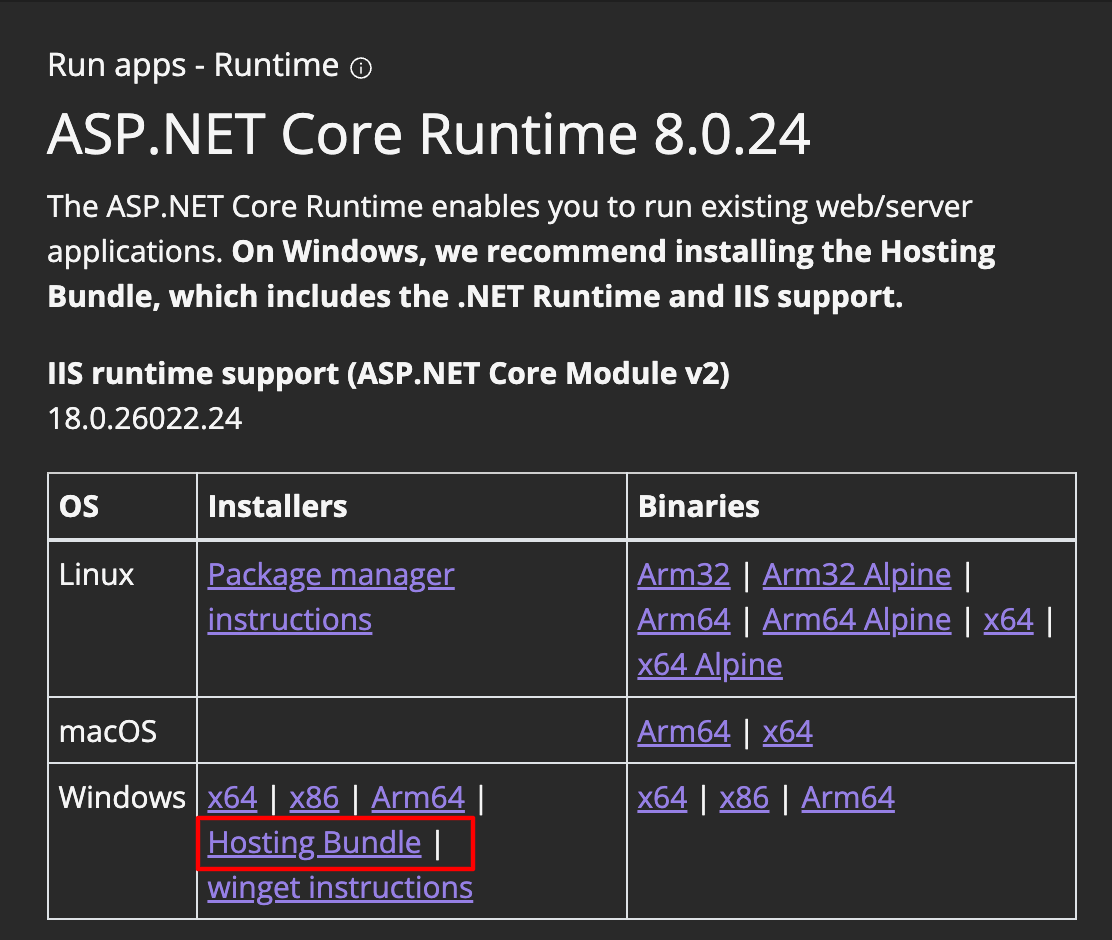The image size is (1112, 940).
Task: Open the Windows x64 installer
Action: pos(232,798)
